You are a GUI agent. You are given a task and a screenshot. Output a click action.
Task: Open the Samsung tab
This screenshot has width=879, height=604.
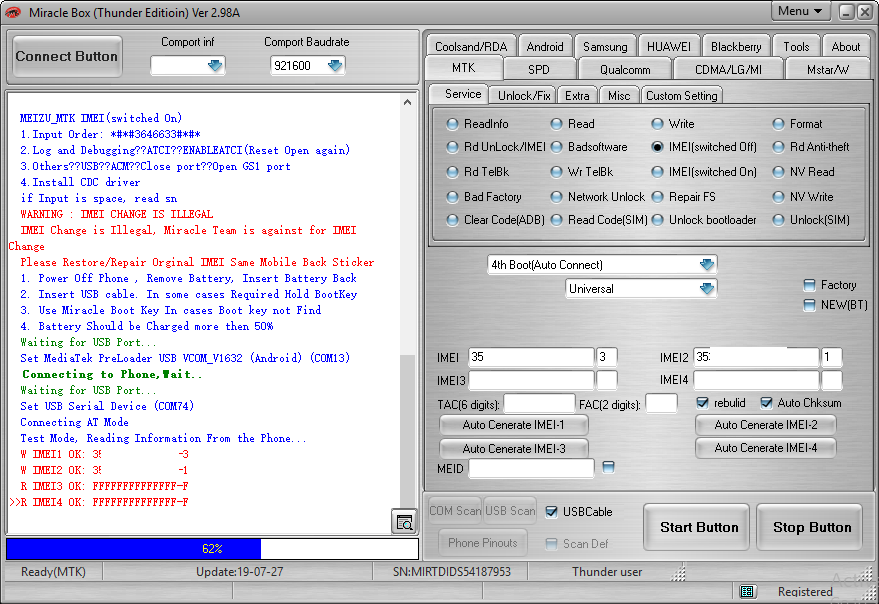pos(605,47)
